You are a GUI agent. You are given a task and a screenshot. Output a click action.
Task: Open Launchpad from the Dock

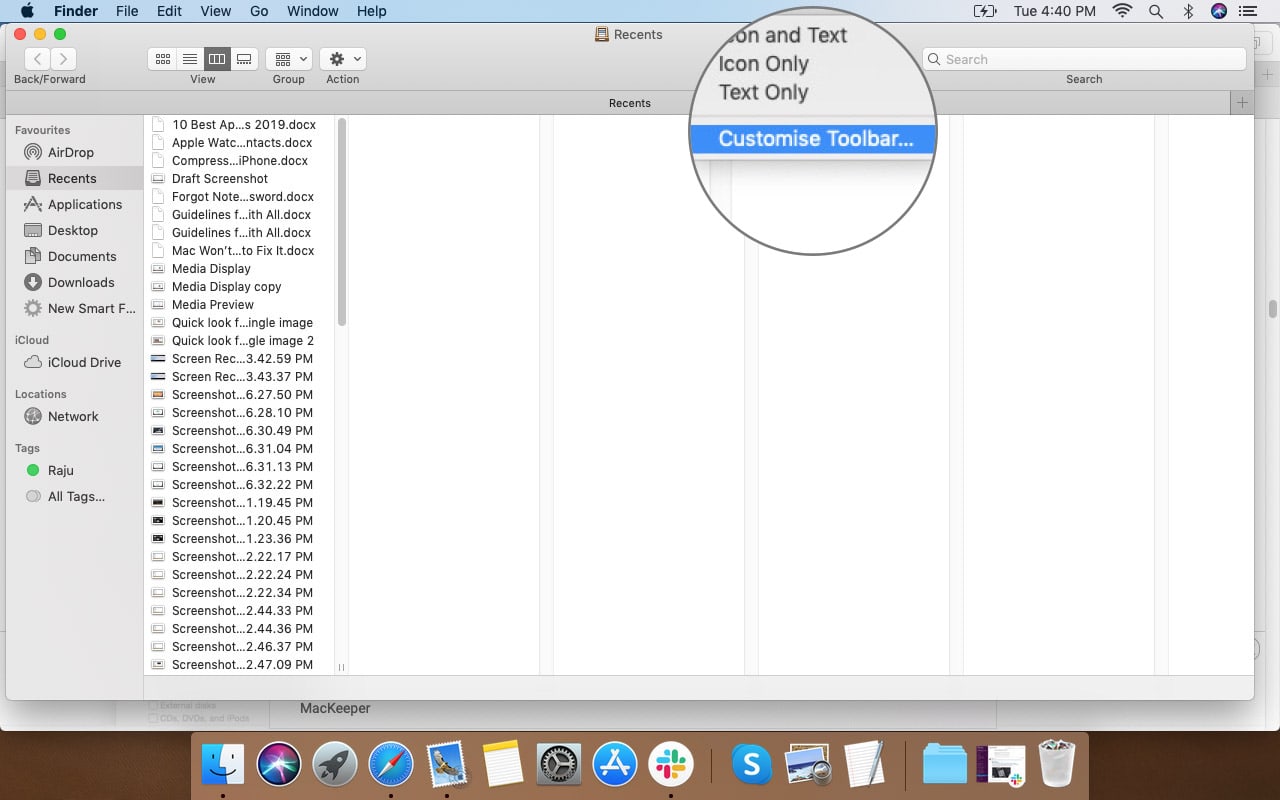[x=334, y=764]
